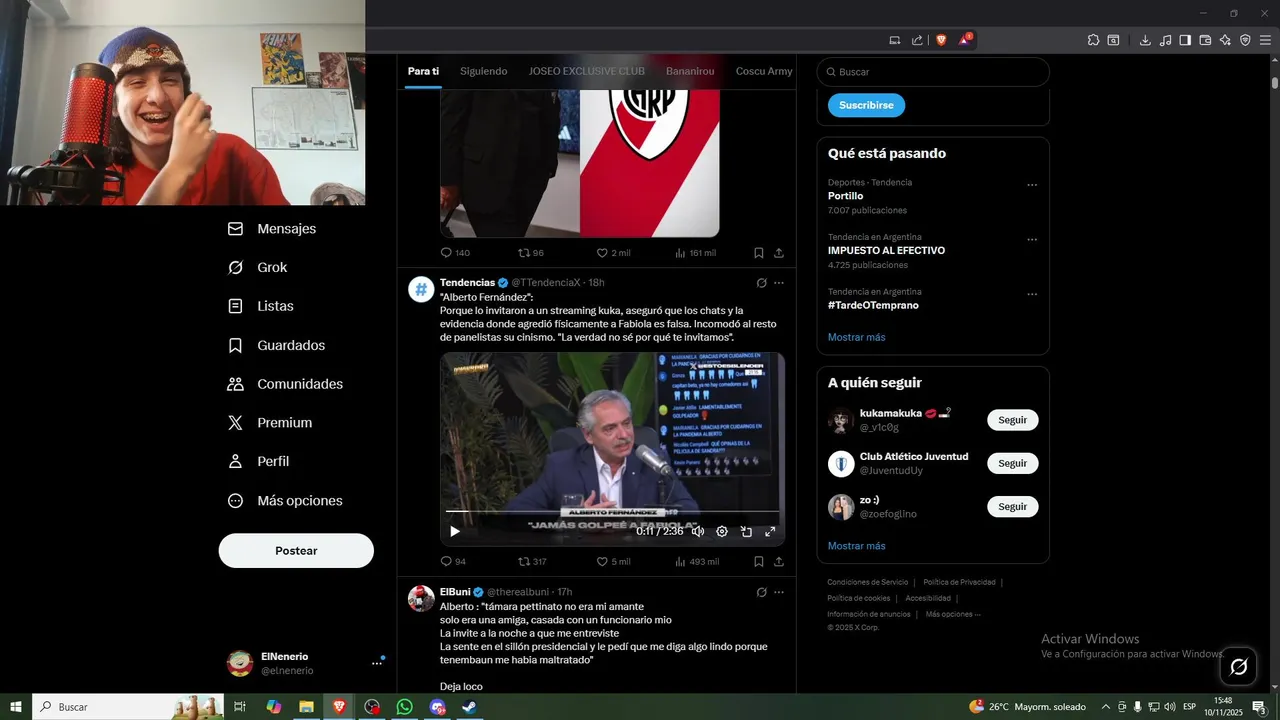Click the Postear button

(x=296, y=551)
